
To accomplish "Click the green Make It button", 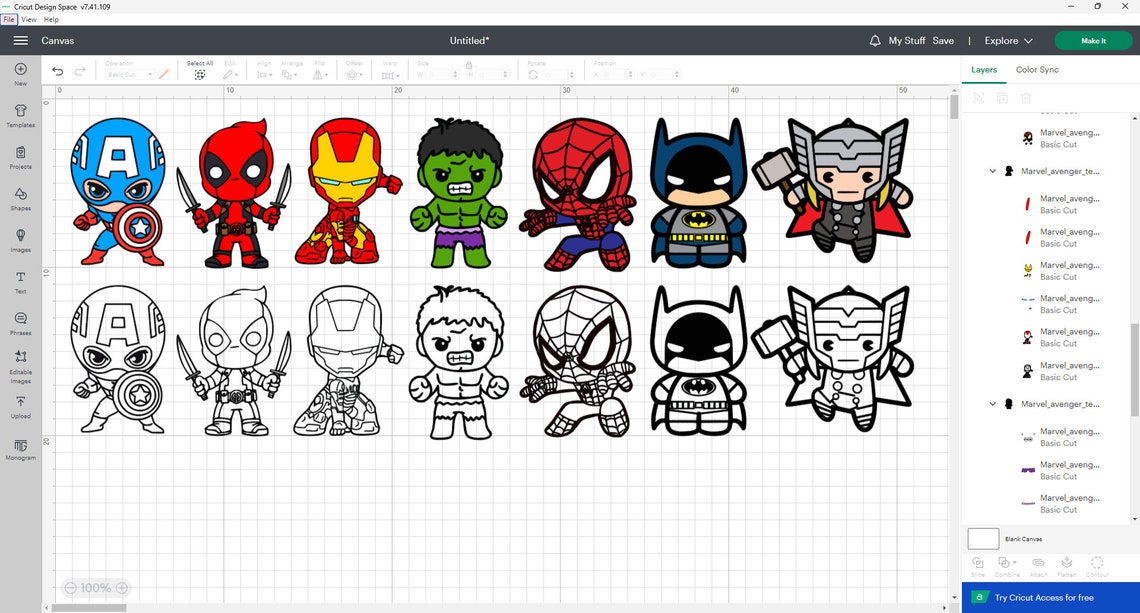I will tap(1093, 41).
